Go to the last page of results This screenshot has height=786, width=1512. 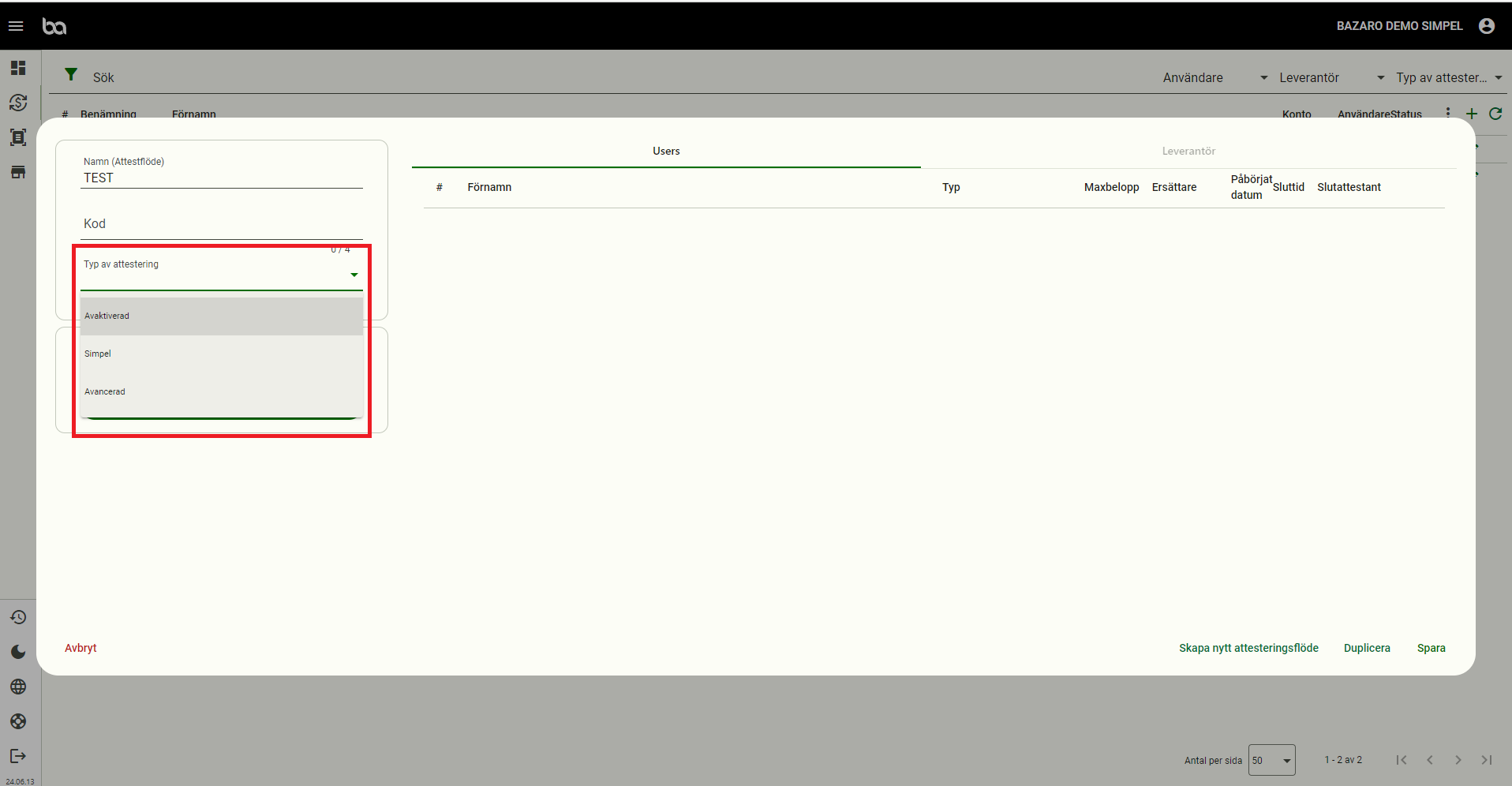[1487, 760]
